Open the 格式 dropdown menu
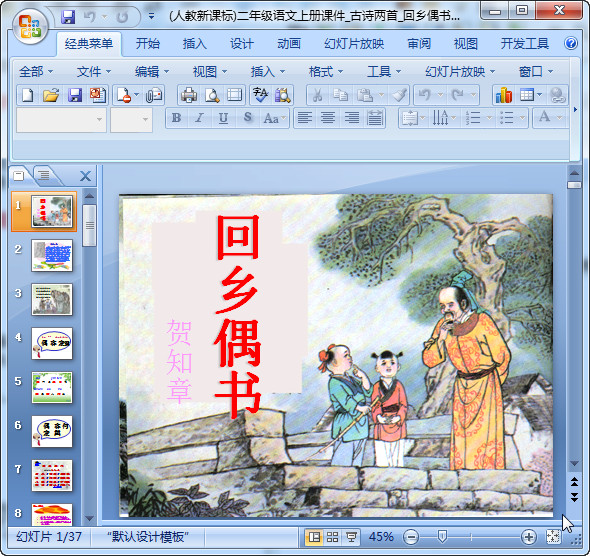Screen dimensions: 590x556 326,71
